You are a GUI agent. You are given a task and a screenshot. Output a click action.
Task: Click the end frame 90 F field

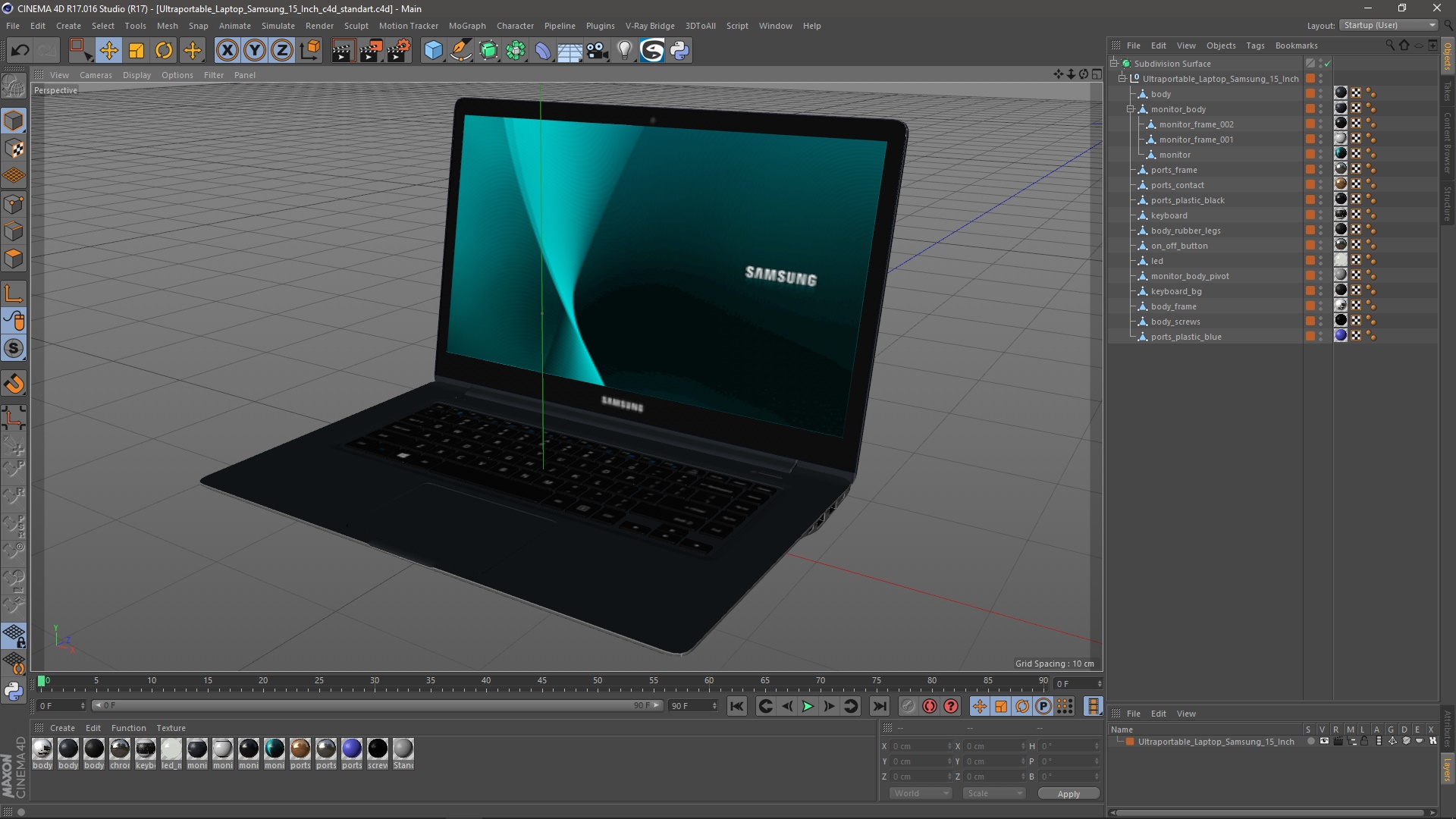692,706
